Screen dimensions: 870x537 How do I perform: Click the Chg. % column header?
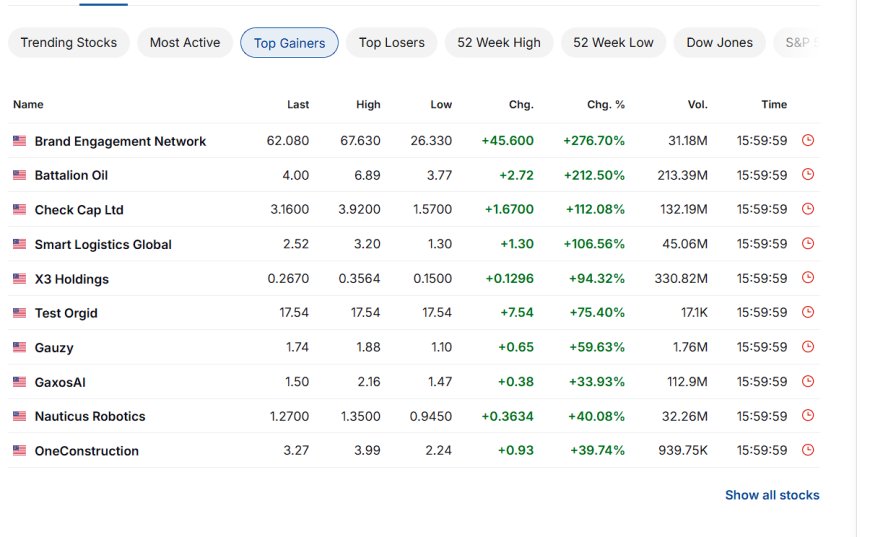[606, 104]
